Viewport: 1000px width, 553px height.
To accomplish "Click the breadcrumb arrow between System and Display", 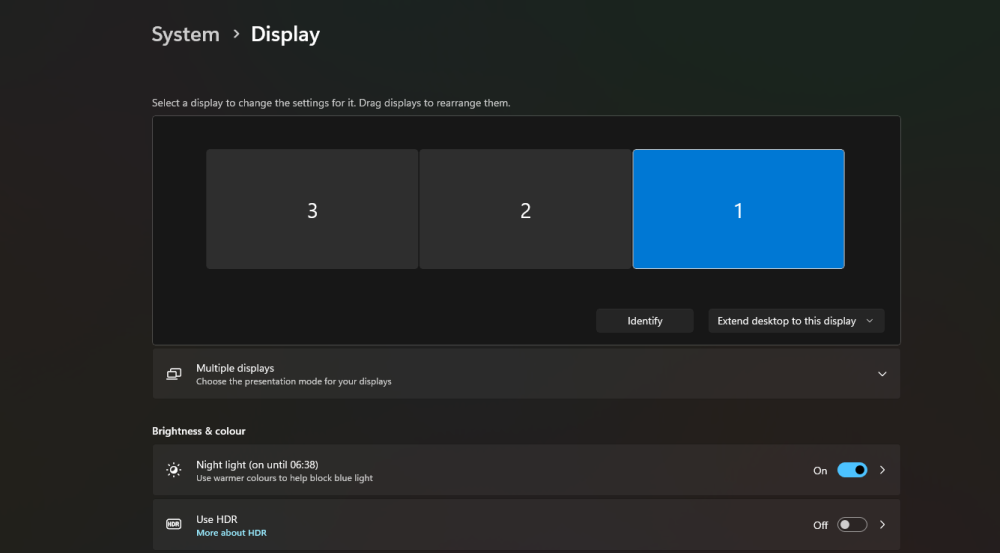I will tap(236, 34).
